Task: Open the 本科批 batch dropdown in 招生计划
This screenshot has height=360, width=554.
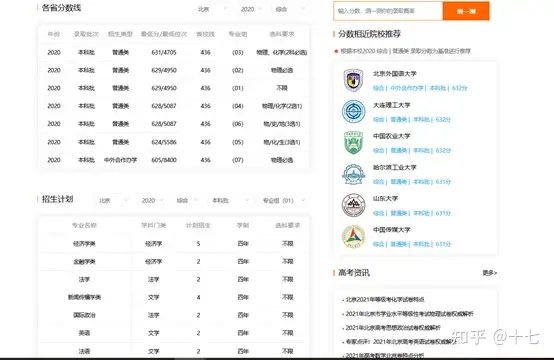Action: coord(230,200)
